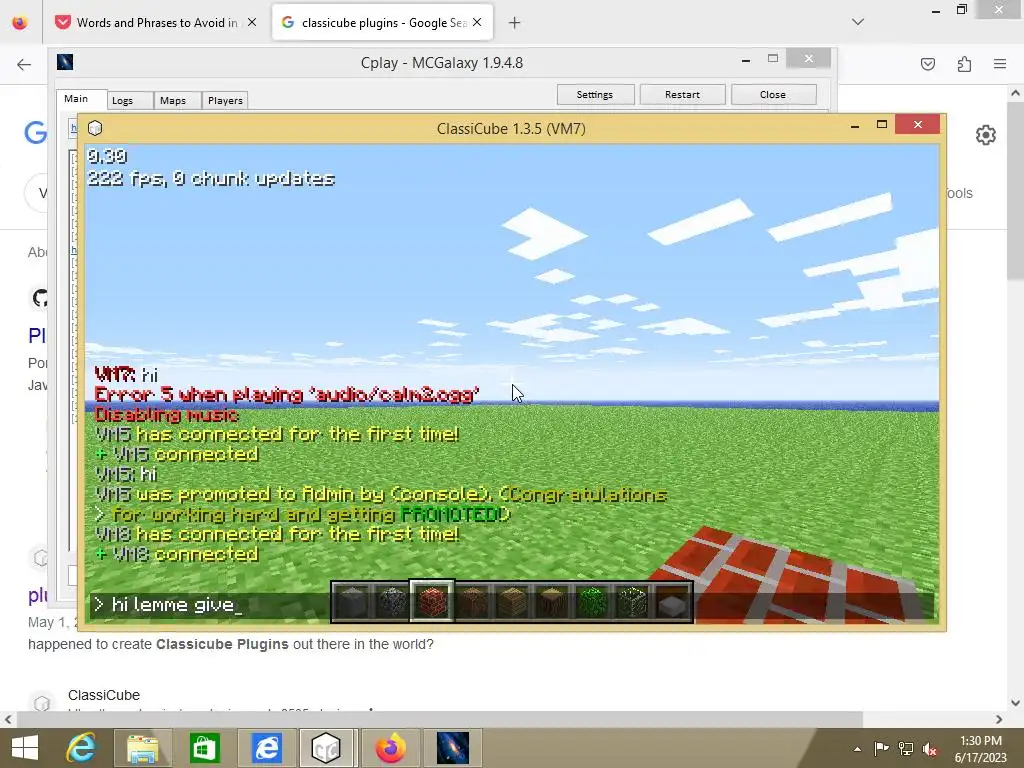Click the horizontal scrollbar right arrow
The width and height of the screenshot is (1024, 768).
click(x=999, y=720)
